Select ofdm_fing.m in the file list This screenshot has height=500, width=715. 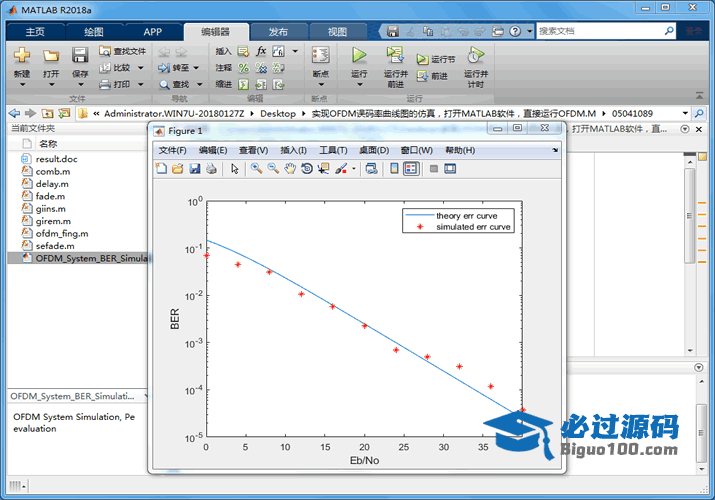pyautogui.click(x=62, y=233)
